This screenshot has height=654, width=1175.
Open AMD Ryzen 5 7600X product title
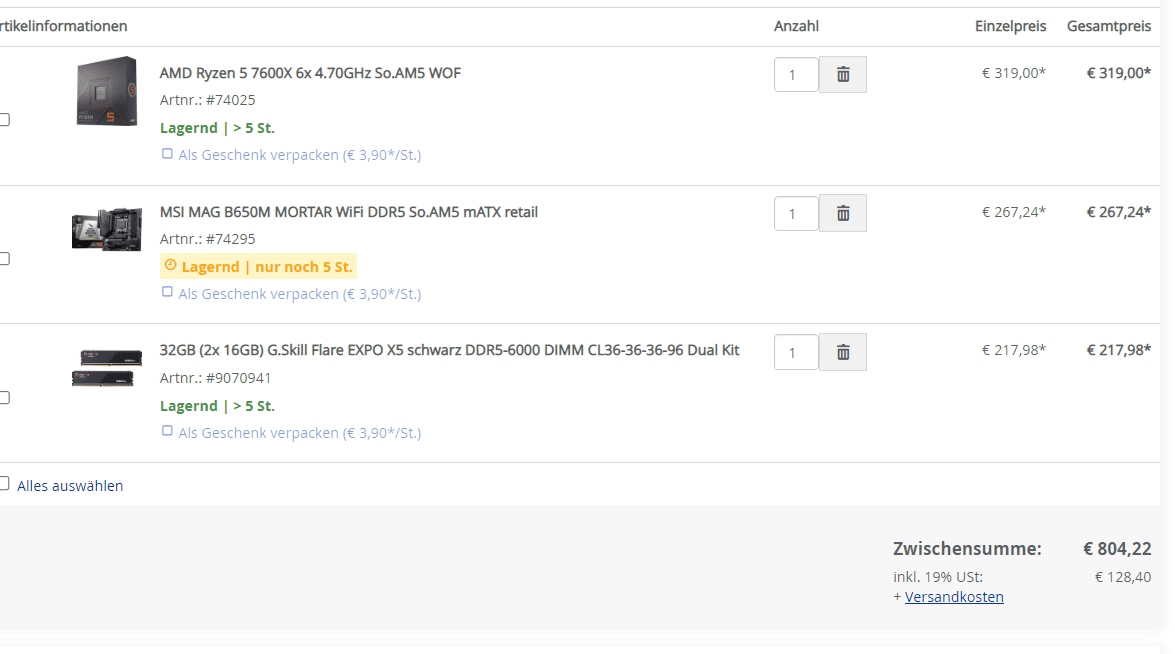tap(310, 73)
